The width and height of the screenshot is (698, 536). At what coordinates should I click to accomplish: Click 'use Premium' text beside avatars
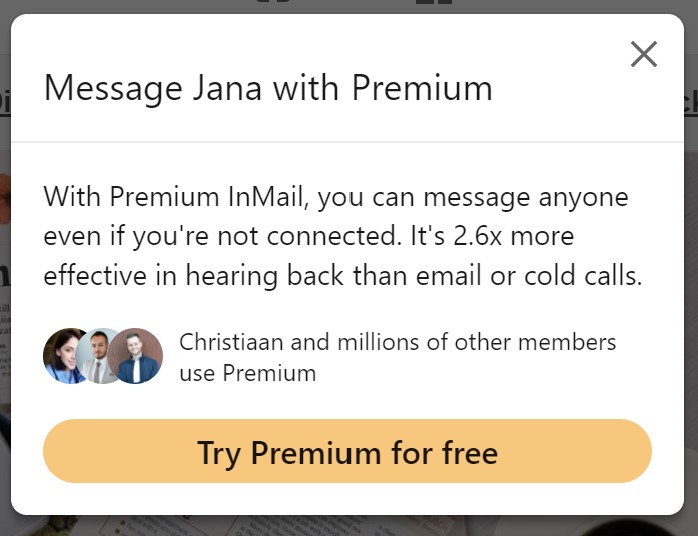(248, 373)
